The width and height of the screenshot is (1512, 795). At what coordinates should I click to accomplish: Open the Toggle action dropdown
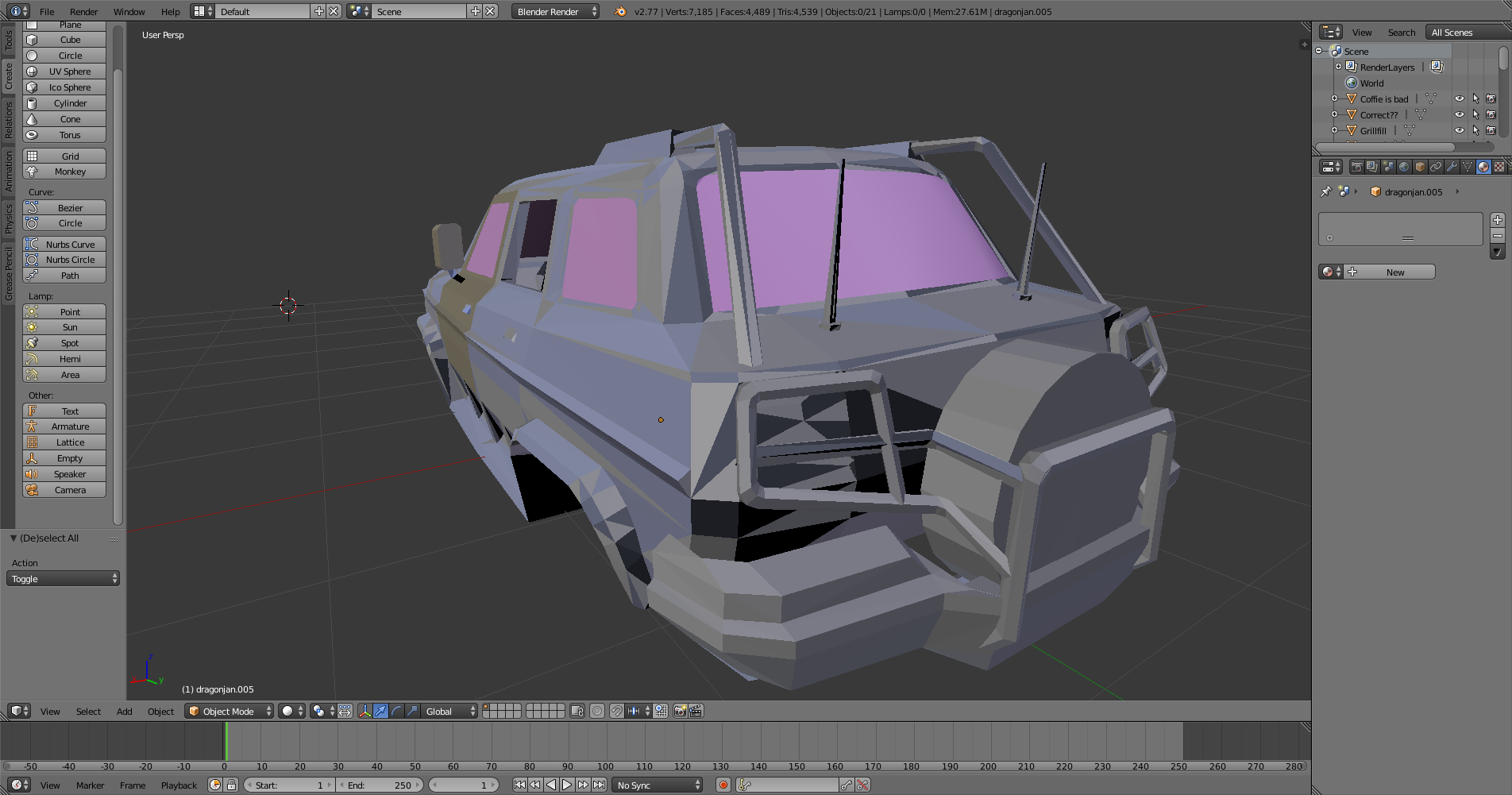point(64,578)
